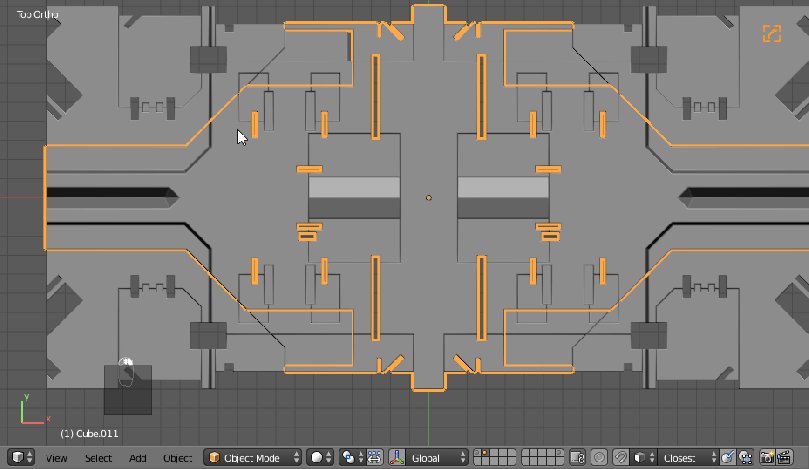
Task: Open the Select menu
Action: 98,458
